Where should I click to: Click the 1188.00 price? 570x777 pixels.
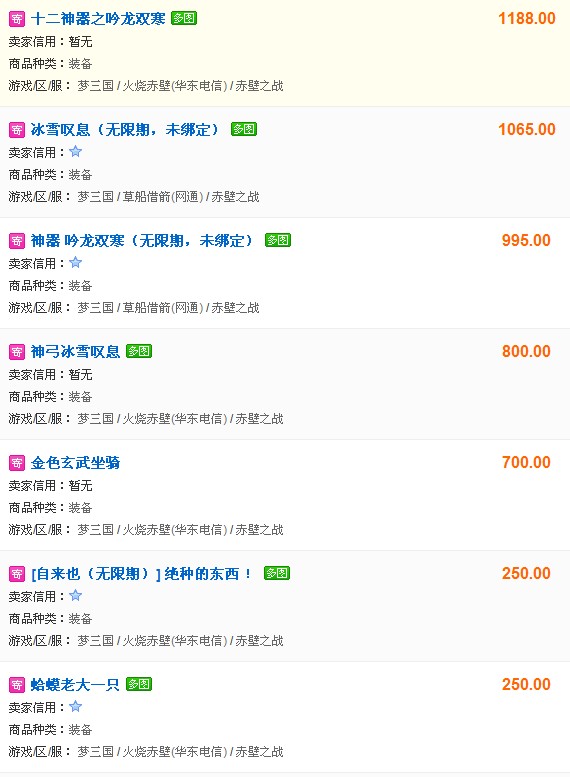526,19
